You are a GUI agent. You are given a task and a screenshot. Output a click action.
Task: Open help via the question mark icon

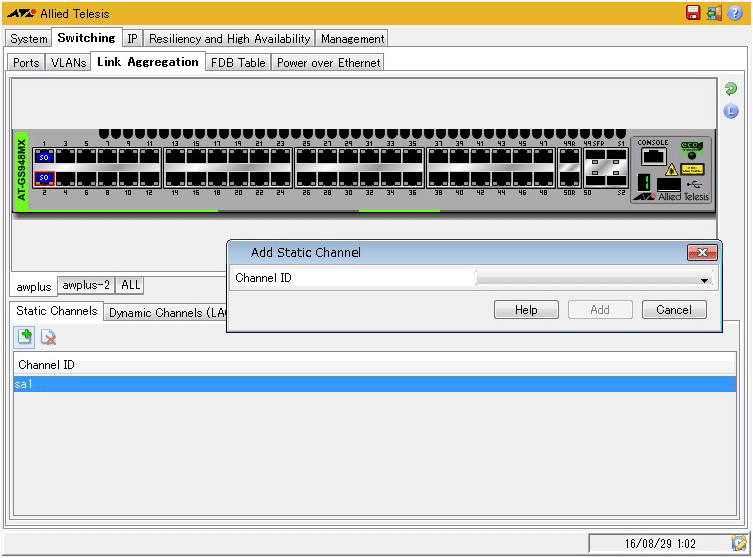click(735, 13)
